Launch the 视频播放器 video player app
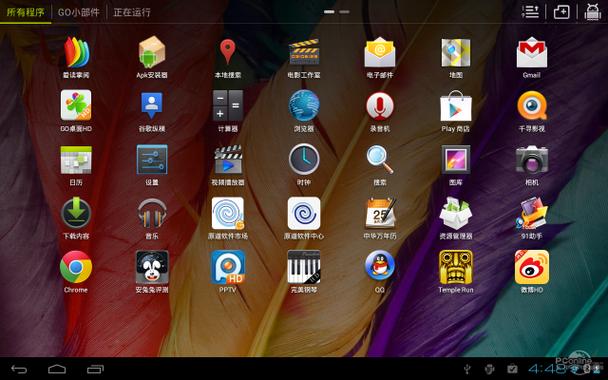The height and width of the screenshot is (380, 608). click(x=228, y=159)
